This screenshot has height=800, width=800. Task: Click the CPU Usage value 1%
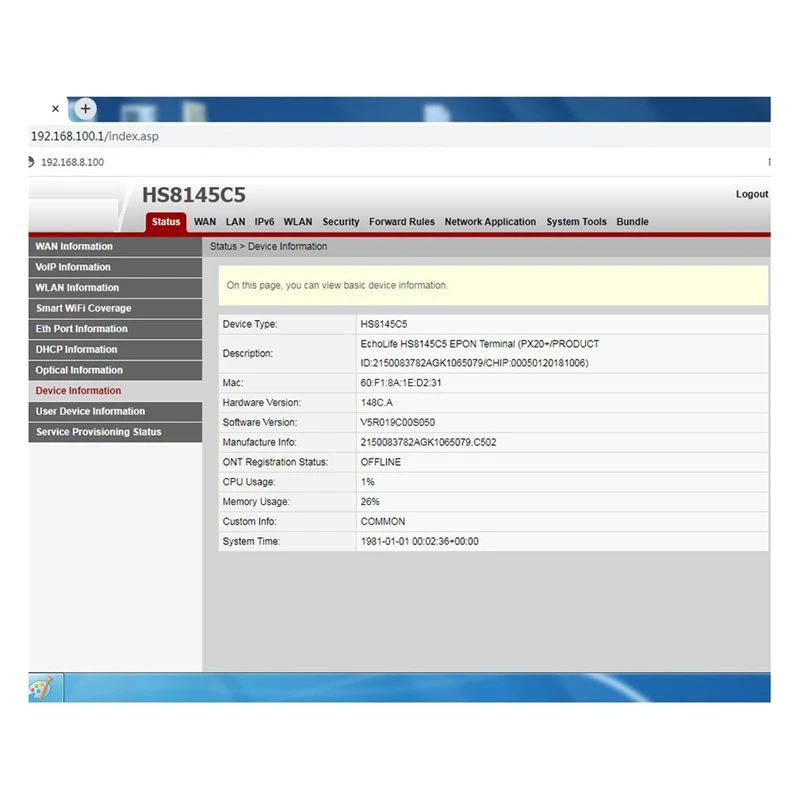click(x=367, y=482)
